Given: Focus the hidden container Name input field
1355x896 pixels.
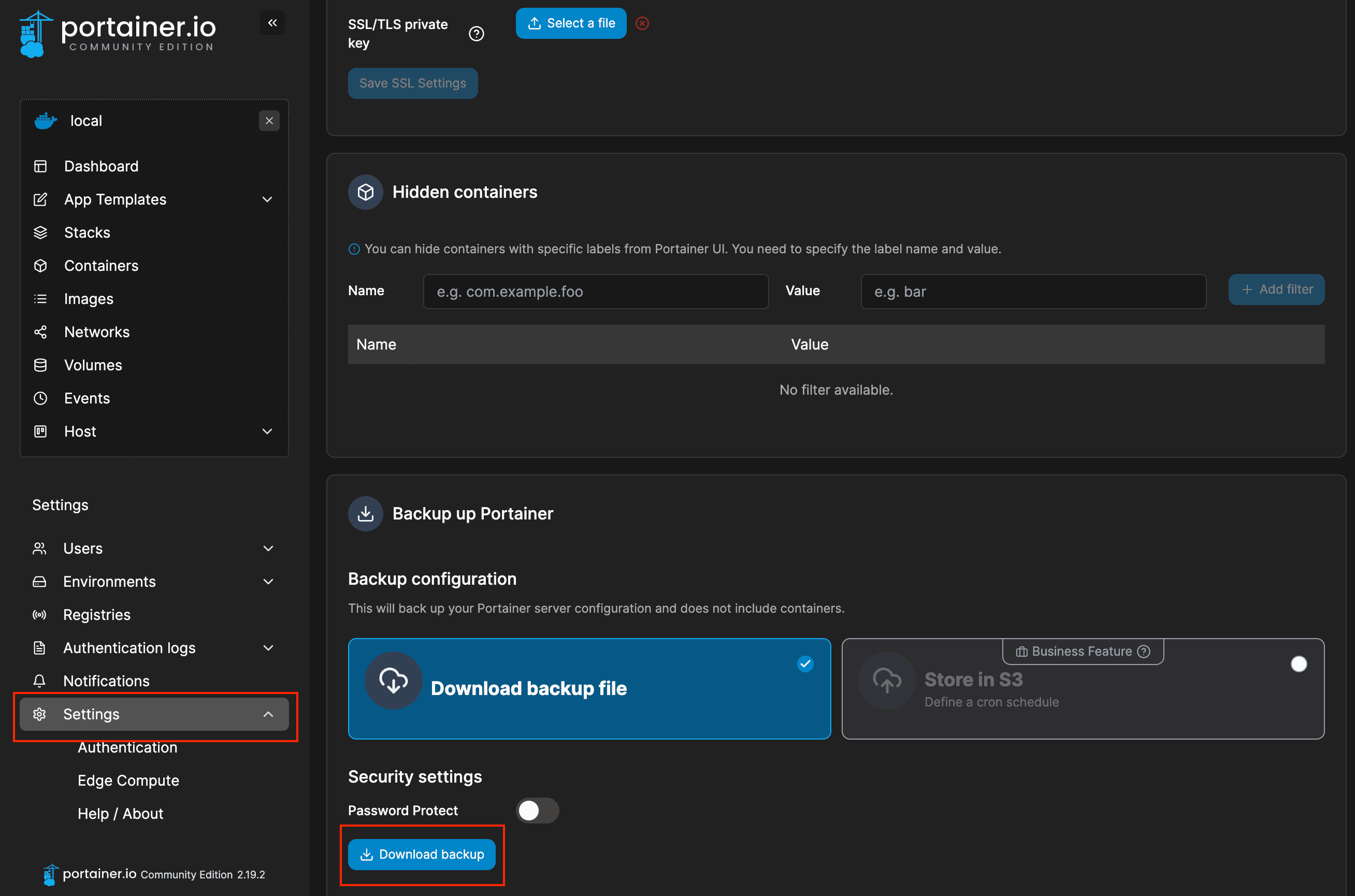Looking at the screenshot, I should click(596, 292).
